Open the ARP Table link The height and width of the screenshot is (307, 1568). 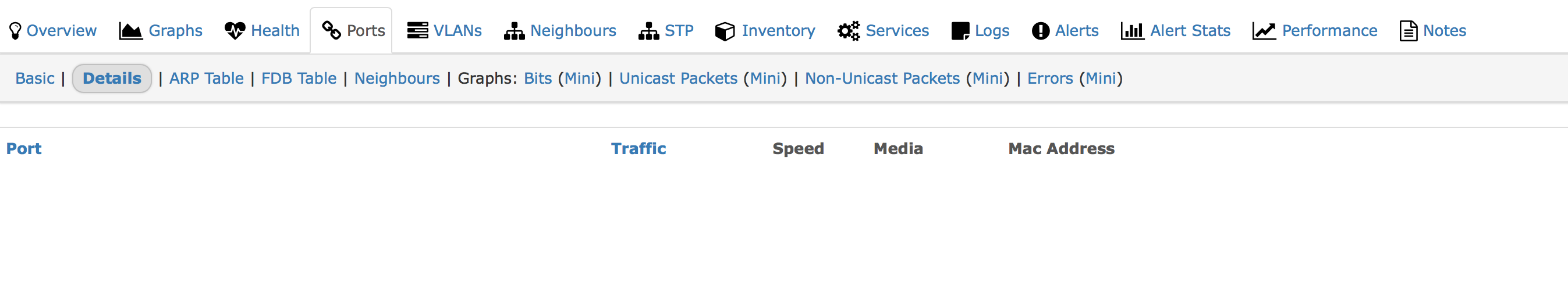207,78
